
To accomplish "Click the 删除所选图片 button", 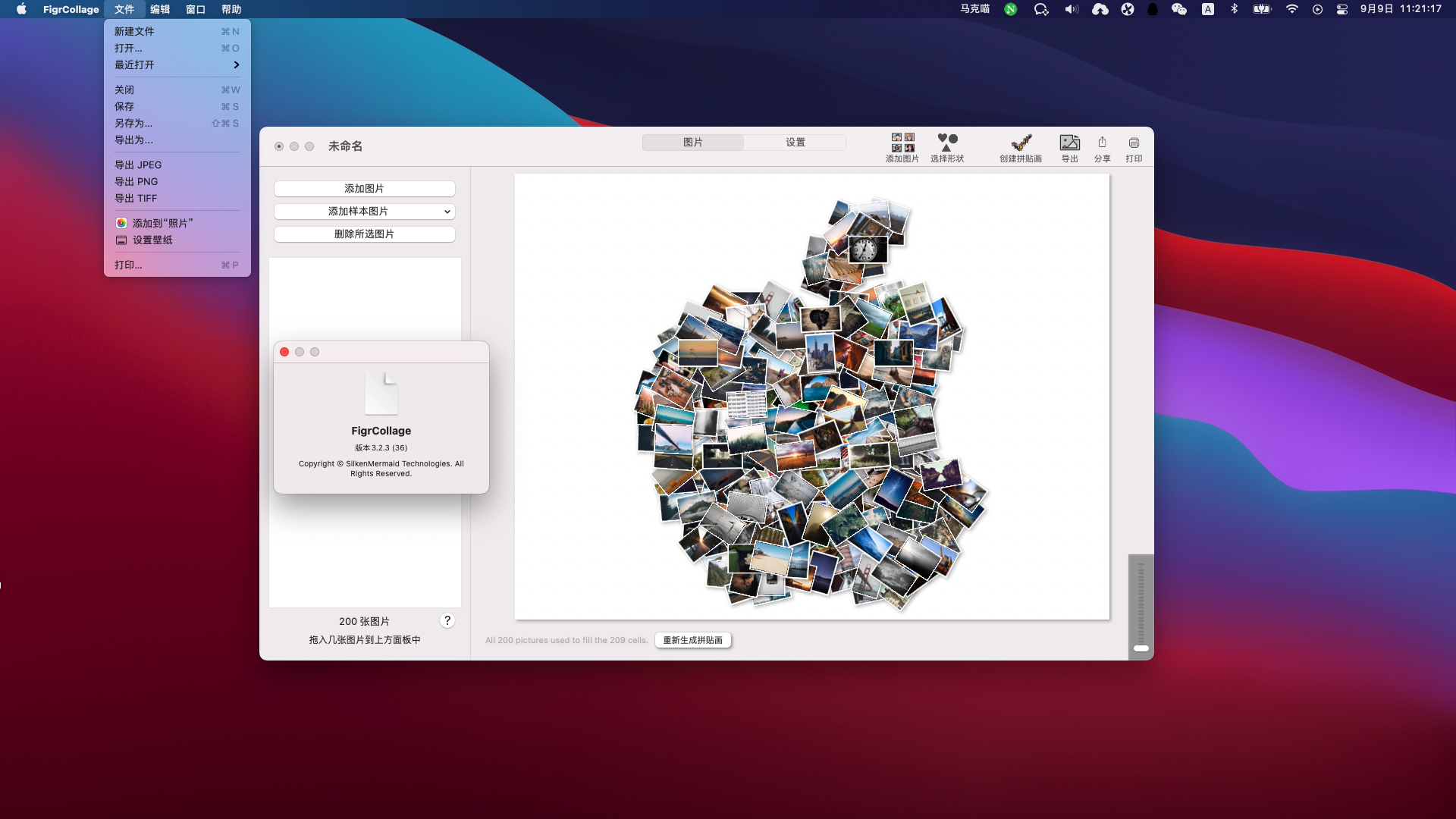I will (x=364, y=234).
